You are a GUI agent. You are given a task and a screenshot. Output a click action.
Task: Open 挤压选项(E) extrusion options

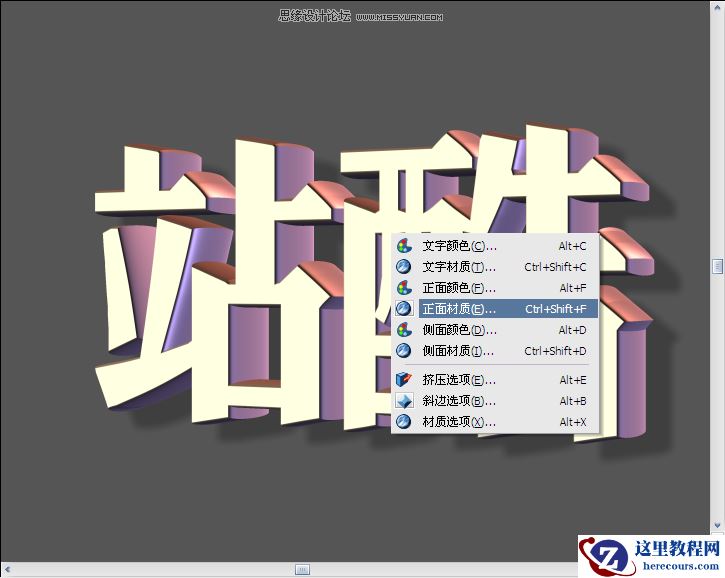coord(495,380)
